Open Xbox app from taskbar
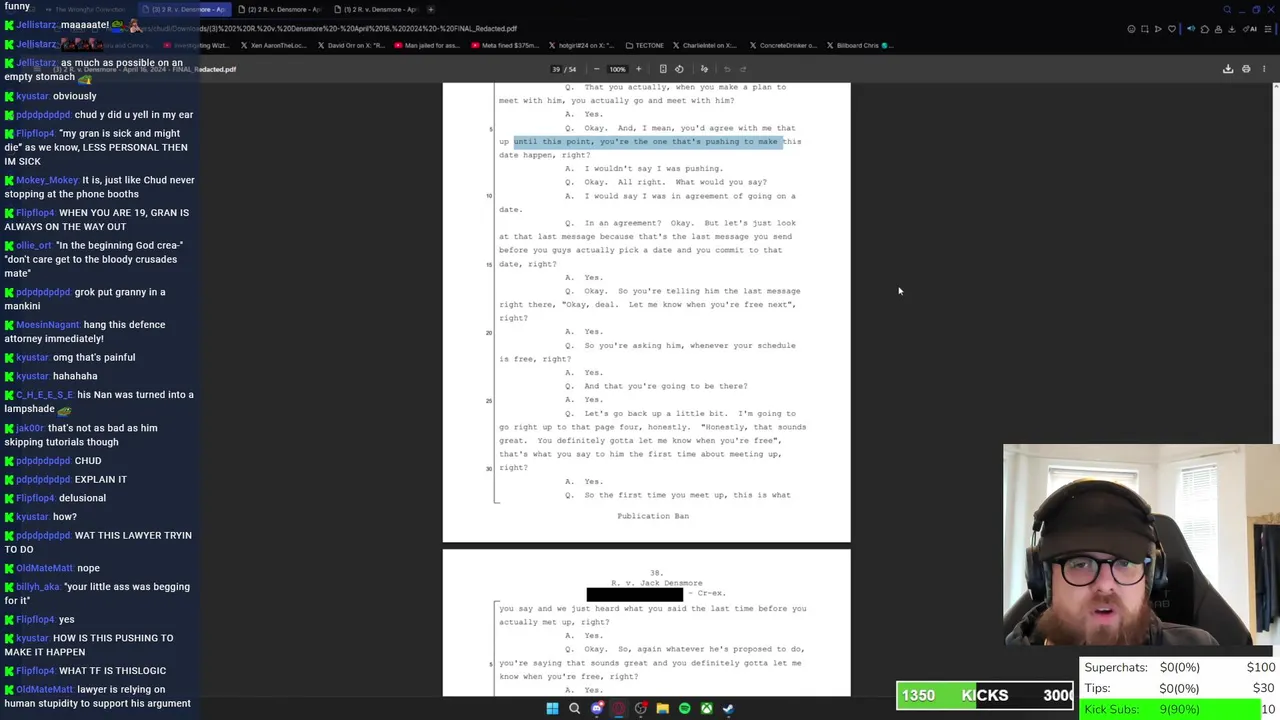The image size is (1280, 720). 706,708
